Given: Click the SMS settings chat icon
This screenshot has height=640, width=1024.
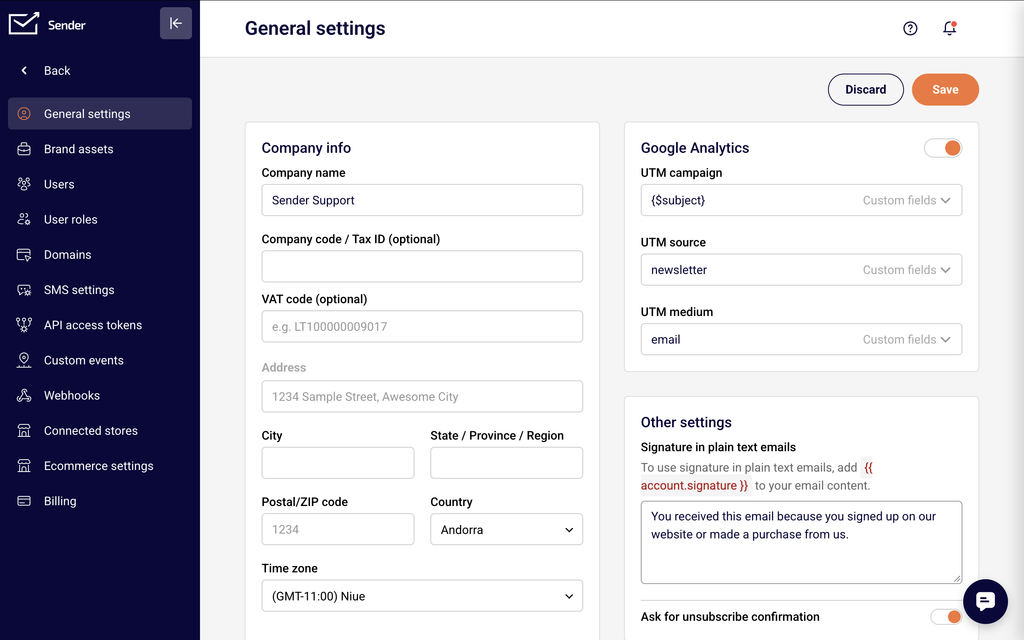Looking at the screenshot, I should tap(24, 290).
